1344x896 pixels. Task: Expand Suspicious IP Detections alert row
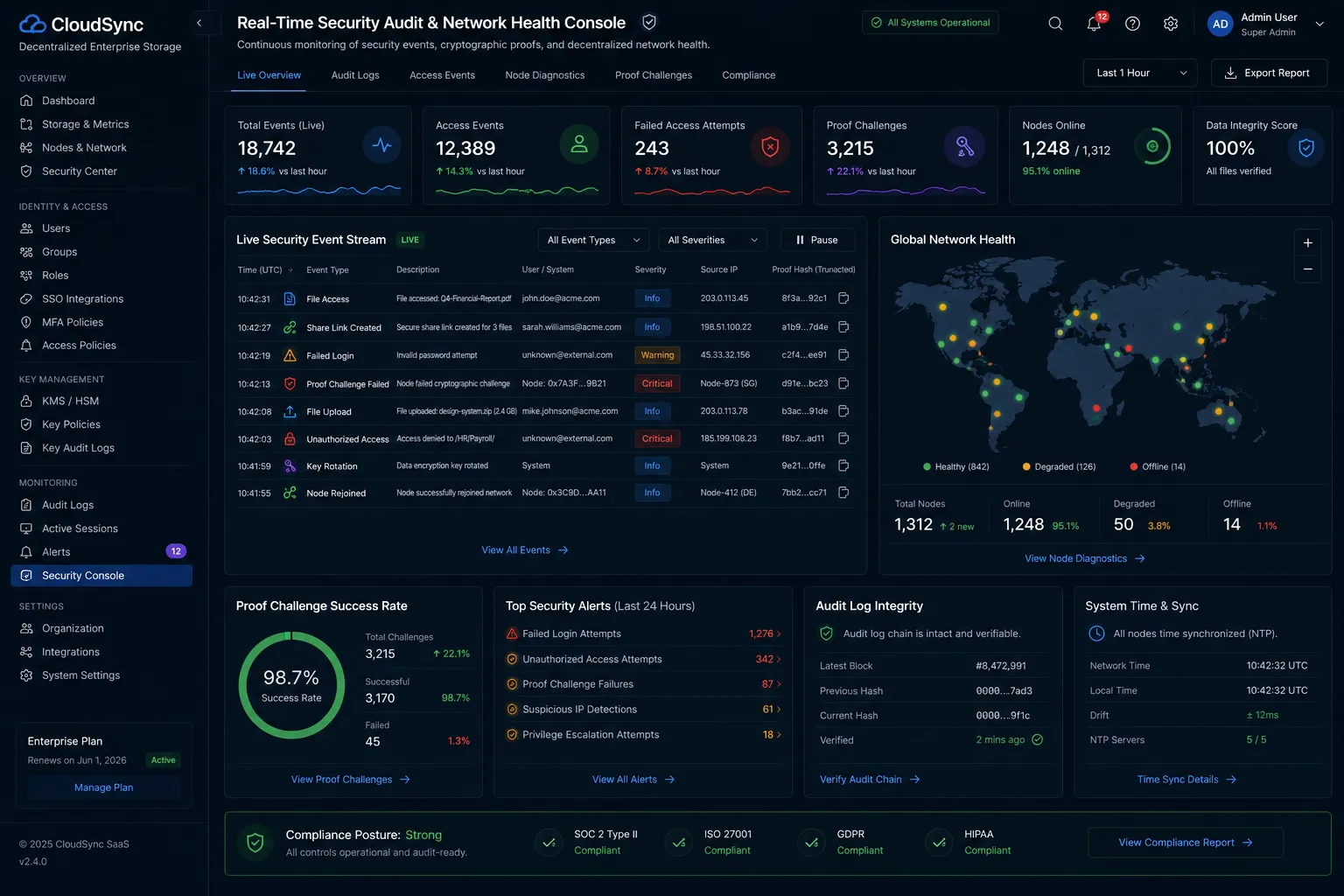pos(643,710)
